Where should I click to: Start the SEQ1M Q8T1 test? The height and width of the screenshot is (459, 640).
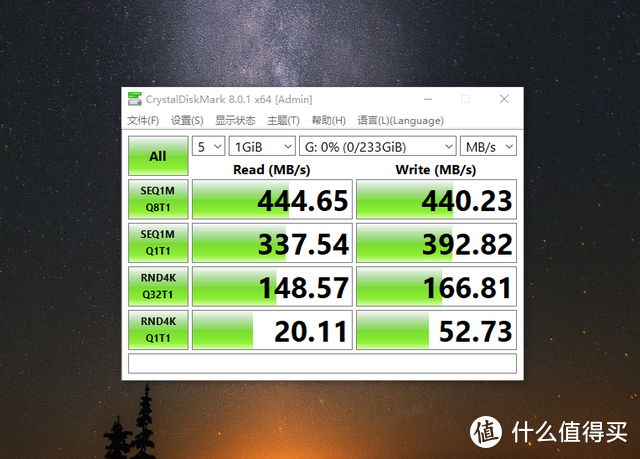[158, 199]
